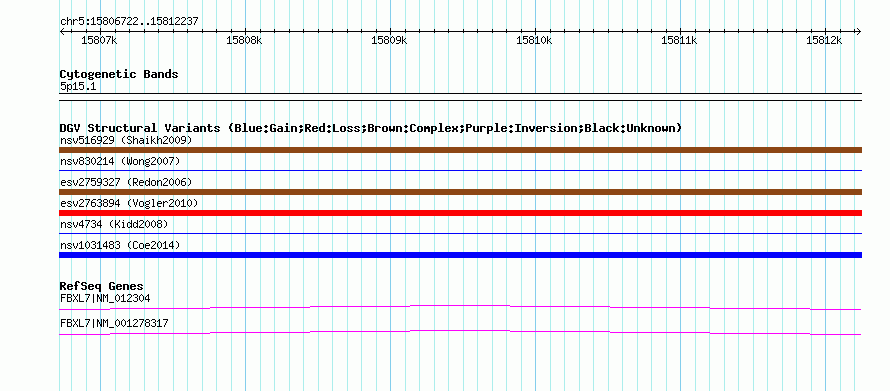The width and height of the screenshot is (890, 391).
Task: Open variant esv2763894 (Vogler2010) label
Action: (x=129, y=203)
